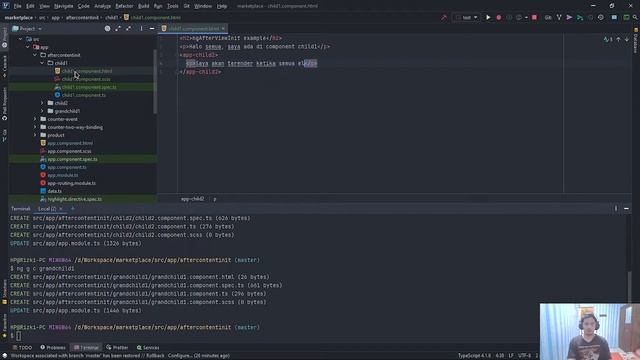Collapse the aftercontentinit folder
The width and height of the screenshot is (640, 360).
point(35,55)
